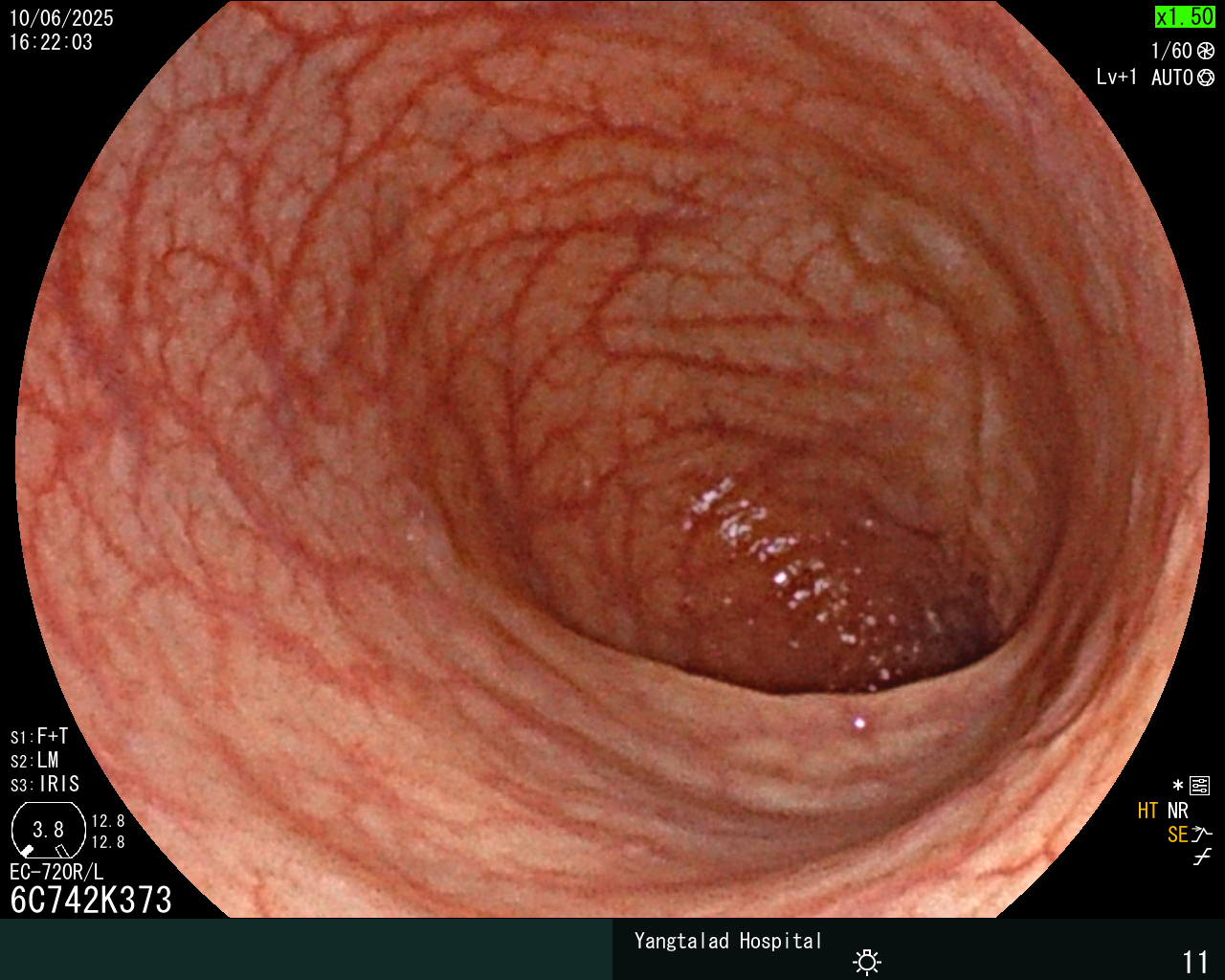The width and height of the screenshot is (1225, 980).
Task: Click the yellow SE enhancement indicator
Action: [x=1178, y=835]
